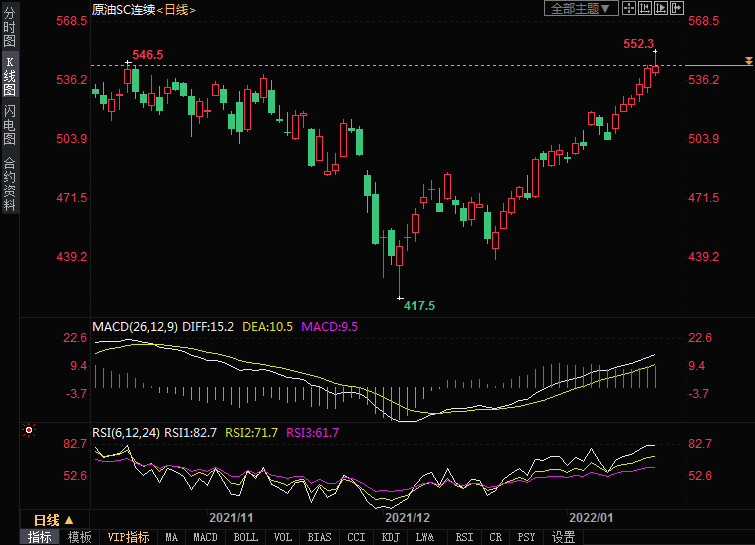This screenshot has height=545, width=755.
Task: Switch to the 闪电图 side tab
Action: tap(9, 125)
